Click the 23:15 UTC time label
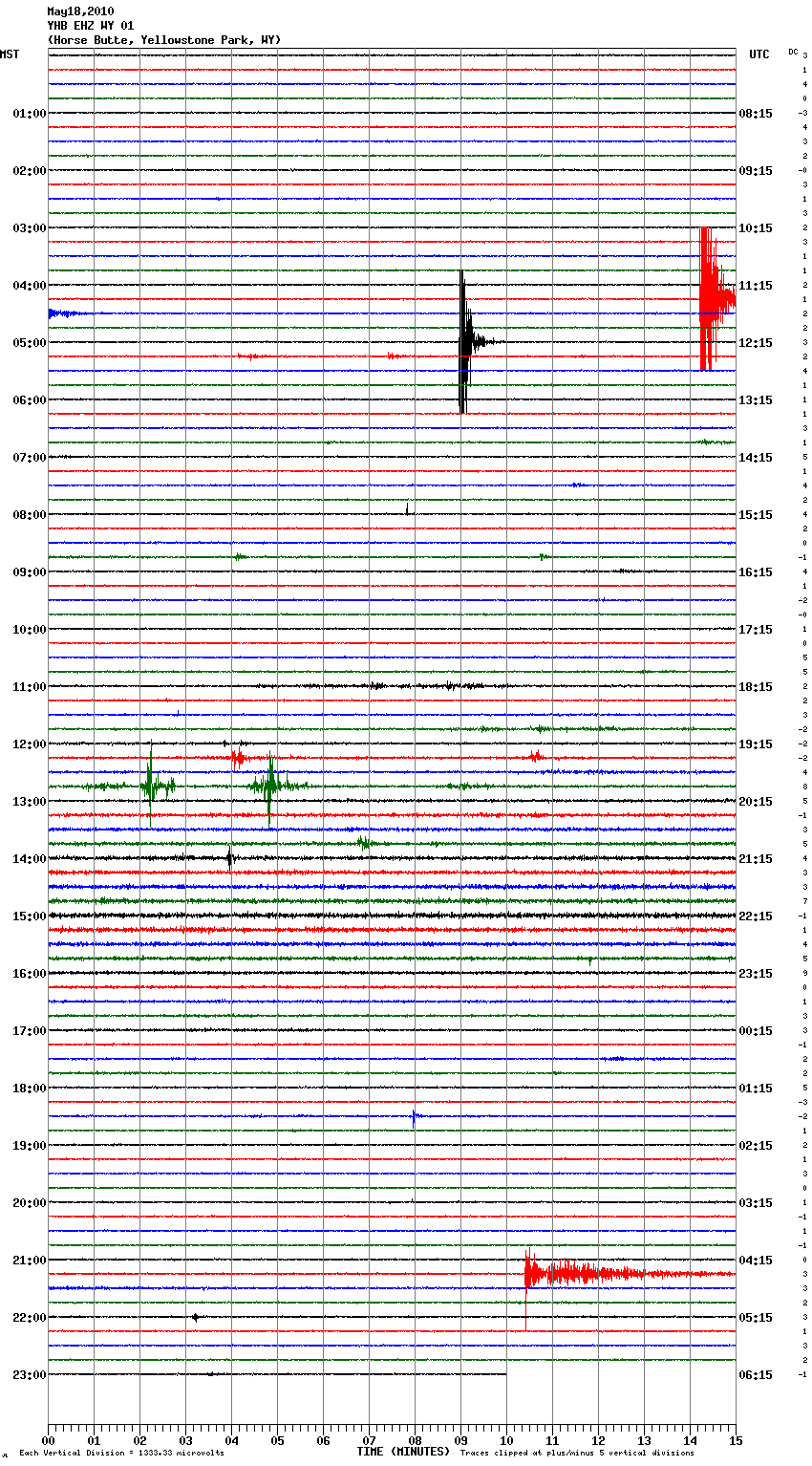This screenshot has width=812, height=1466. [756, 974]
